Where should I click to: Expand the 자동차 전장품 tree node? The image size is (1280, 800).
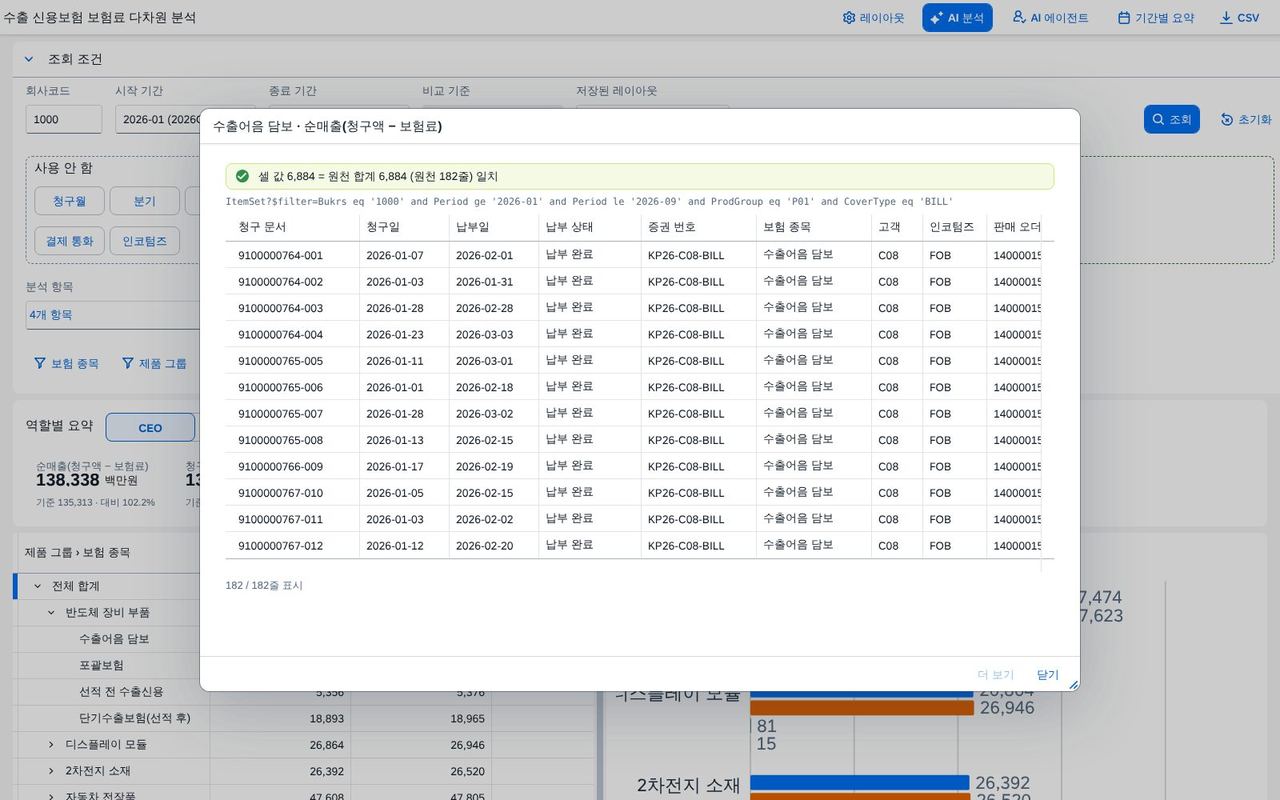[x=52, y=797]
